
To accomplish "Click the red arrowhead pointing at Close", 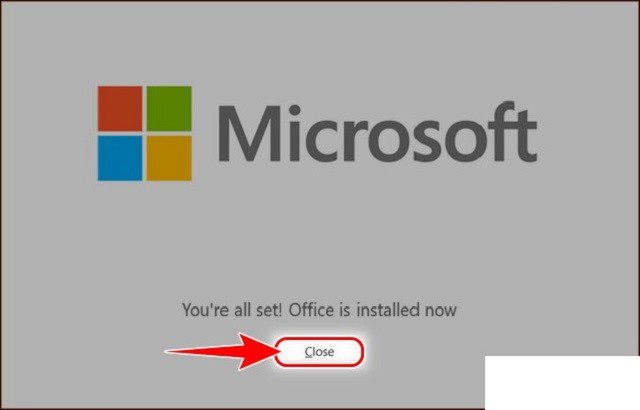I will (257, 351).
